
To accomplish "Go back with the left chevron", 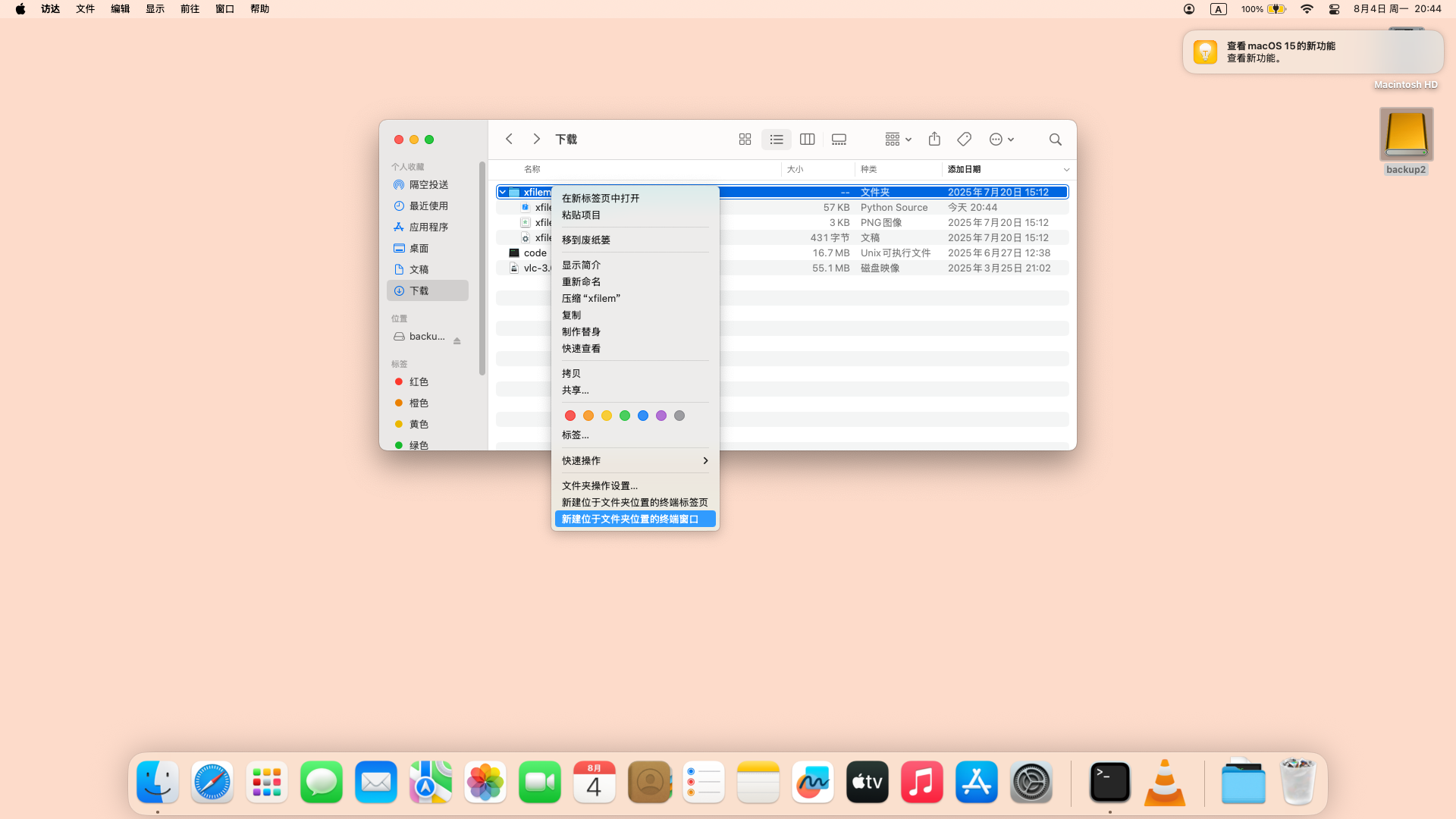I will pyautogui.click(x=510, y=140).
